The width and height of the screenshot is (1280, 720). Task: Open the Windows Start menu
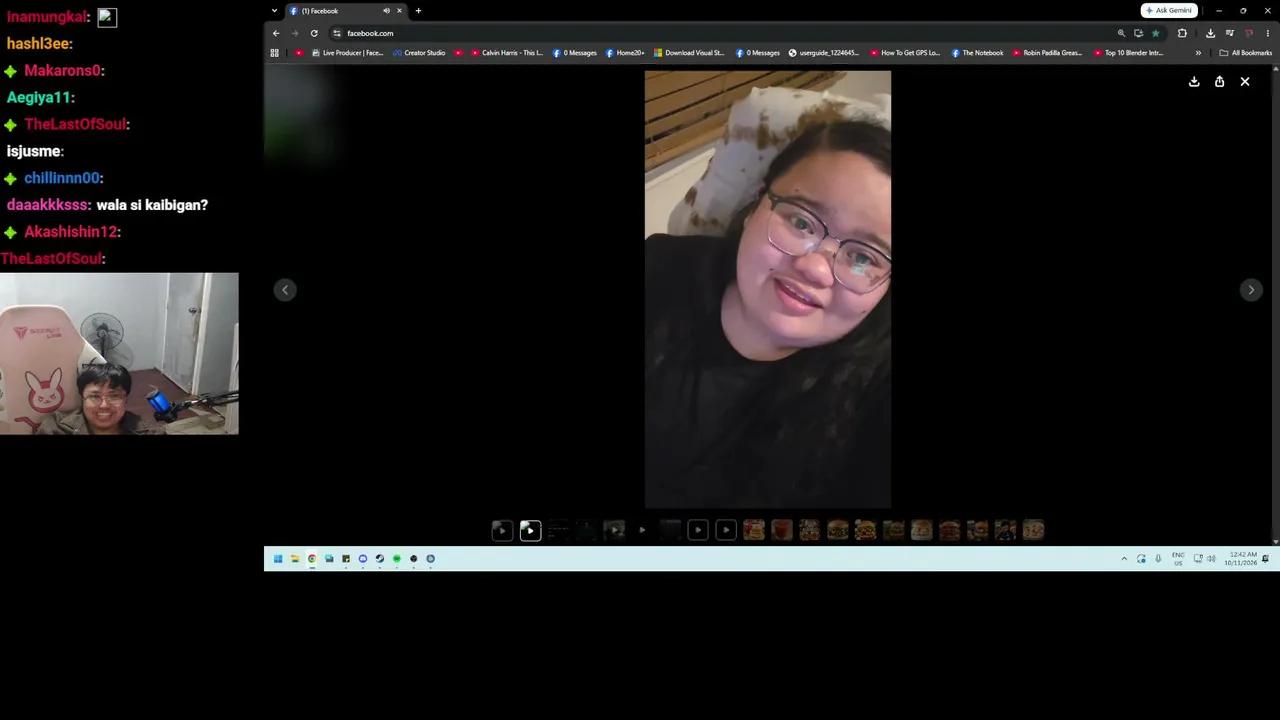point(278,559)
